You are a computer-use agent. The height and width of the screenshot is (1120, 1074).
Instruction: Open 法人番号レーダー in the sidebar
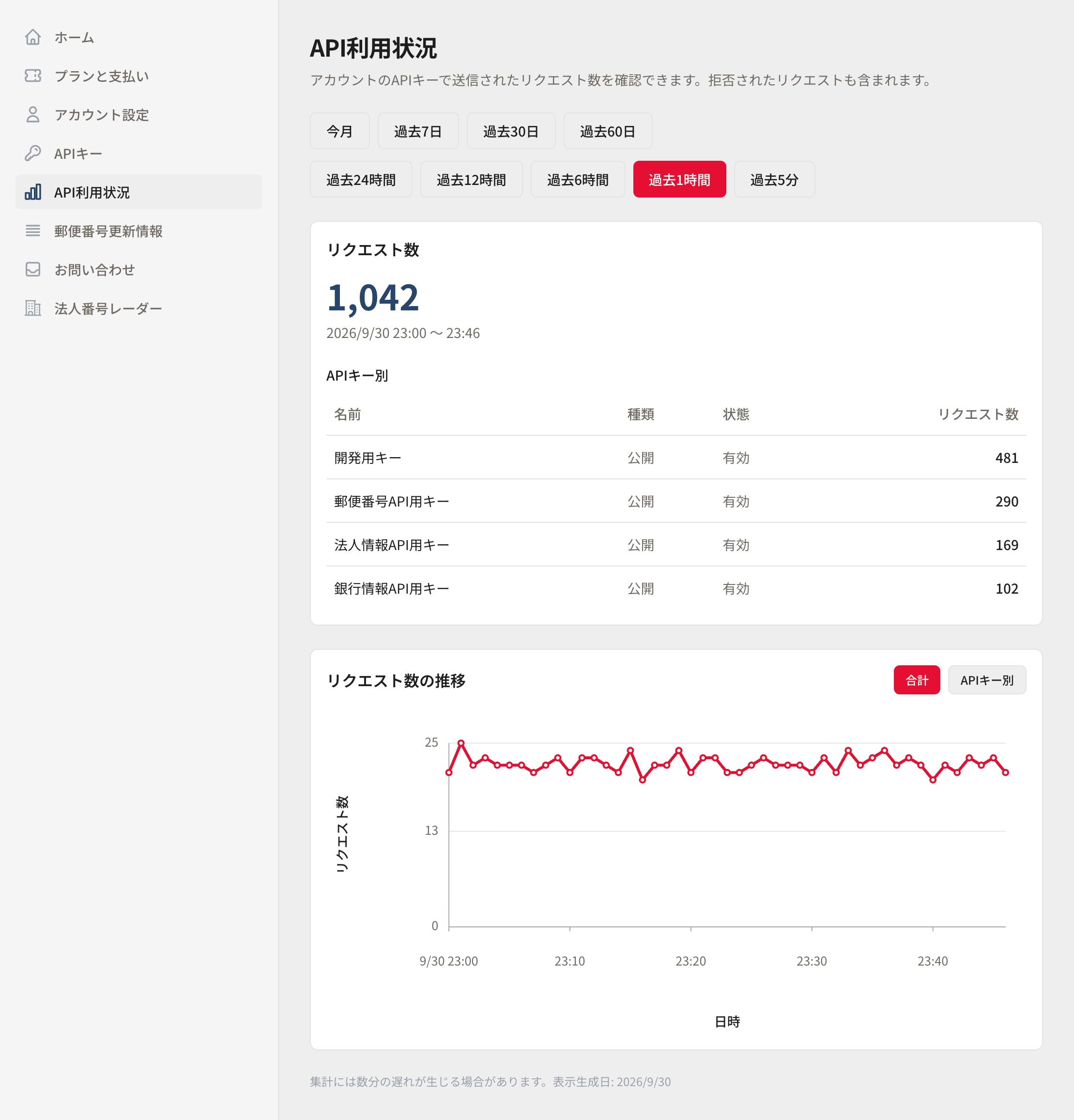tap(139, 308)
